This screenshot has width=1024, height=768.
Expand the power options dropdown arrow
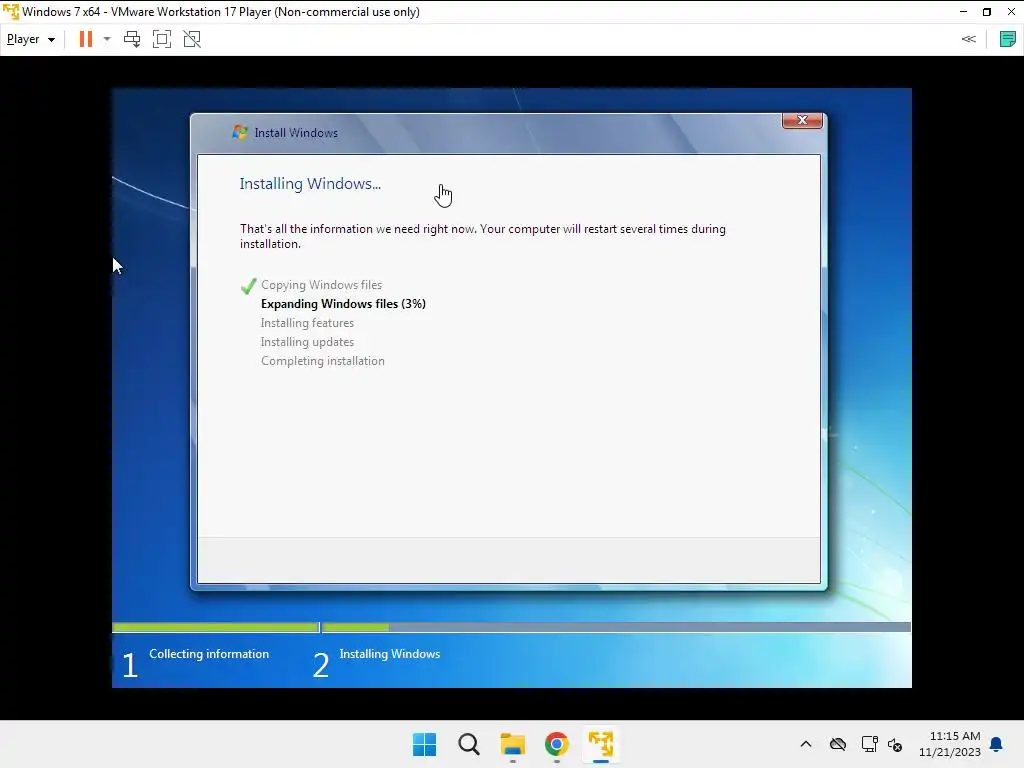coord(107,39)
